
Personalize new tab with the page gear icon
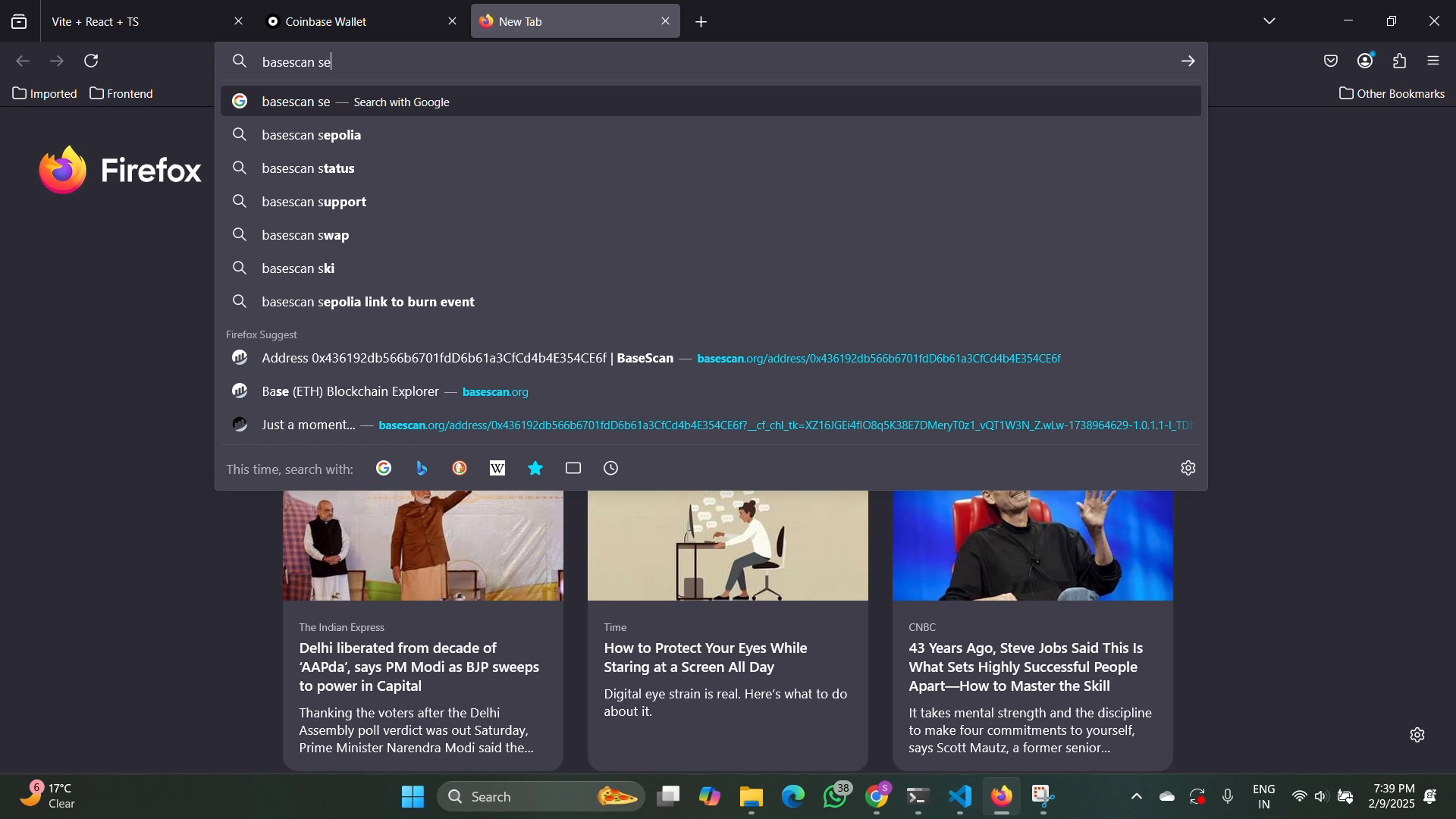[1417, 735]
